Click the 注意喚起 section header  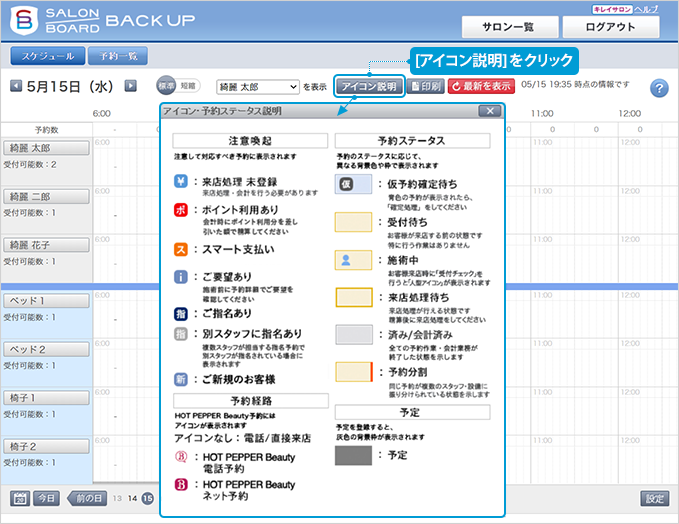[250, 141]
